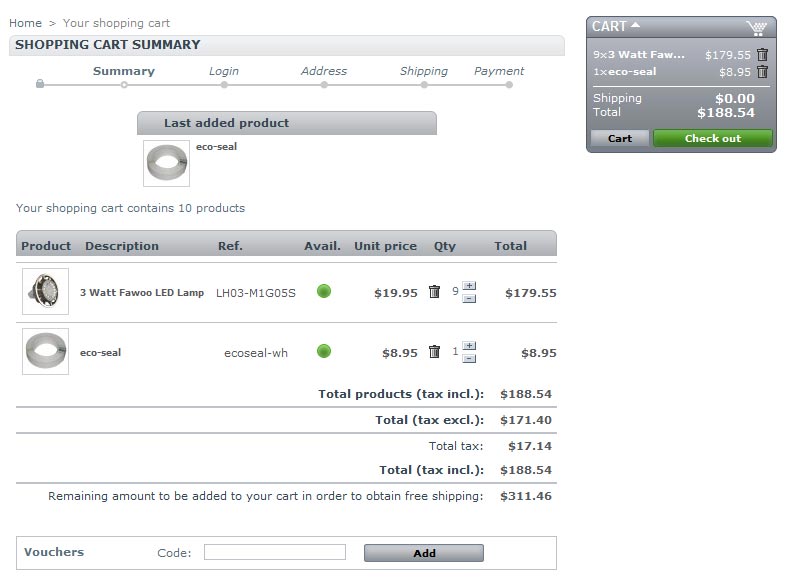This screenshot has width=800, height=580.
Task: Go to the Login step
Action: (223, 71)
